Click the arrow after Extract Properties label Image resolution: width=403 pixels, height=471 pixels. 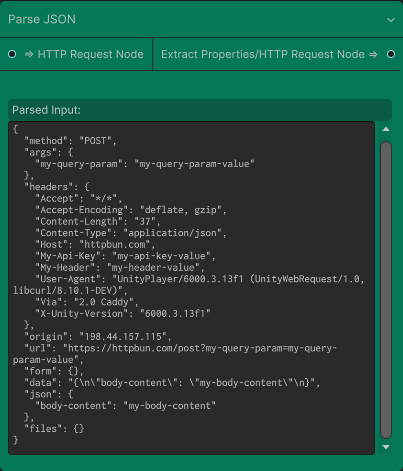coord(373,54)
